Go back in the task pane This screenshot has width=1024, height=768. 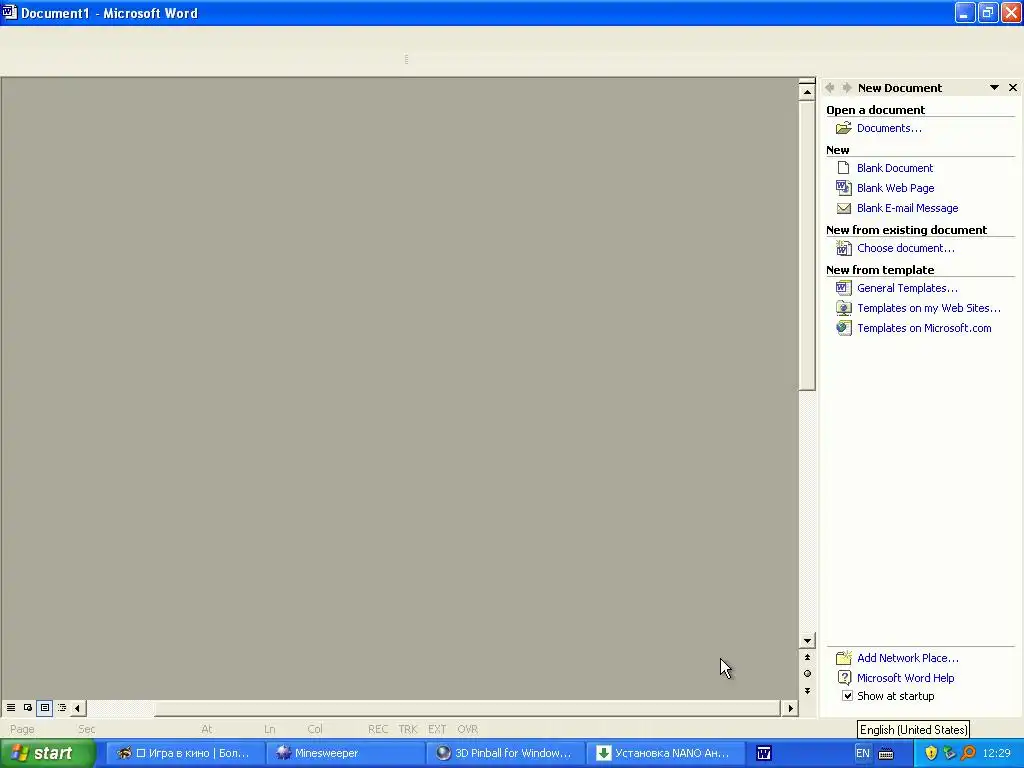[x=830, y=88]
